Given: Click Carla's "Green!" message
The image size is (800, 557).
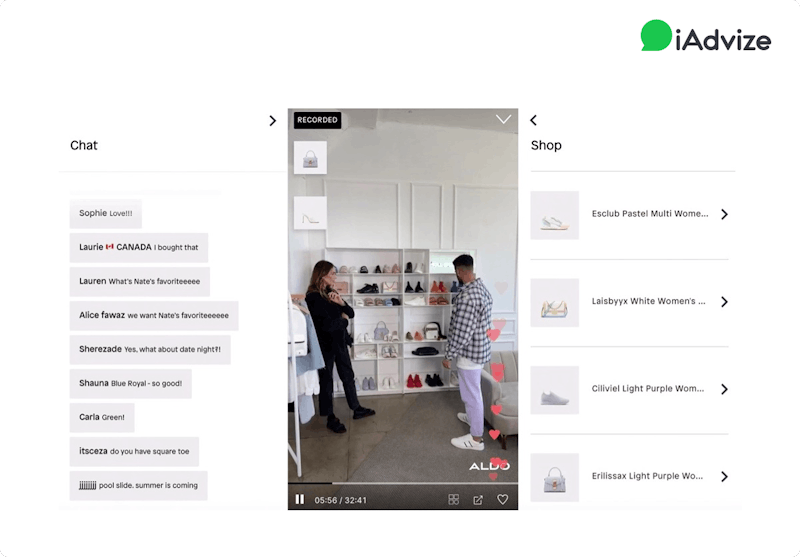Looking at the screenshot, I should coord(102,417).
